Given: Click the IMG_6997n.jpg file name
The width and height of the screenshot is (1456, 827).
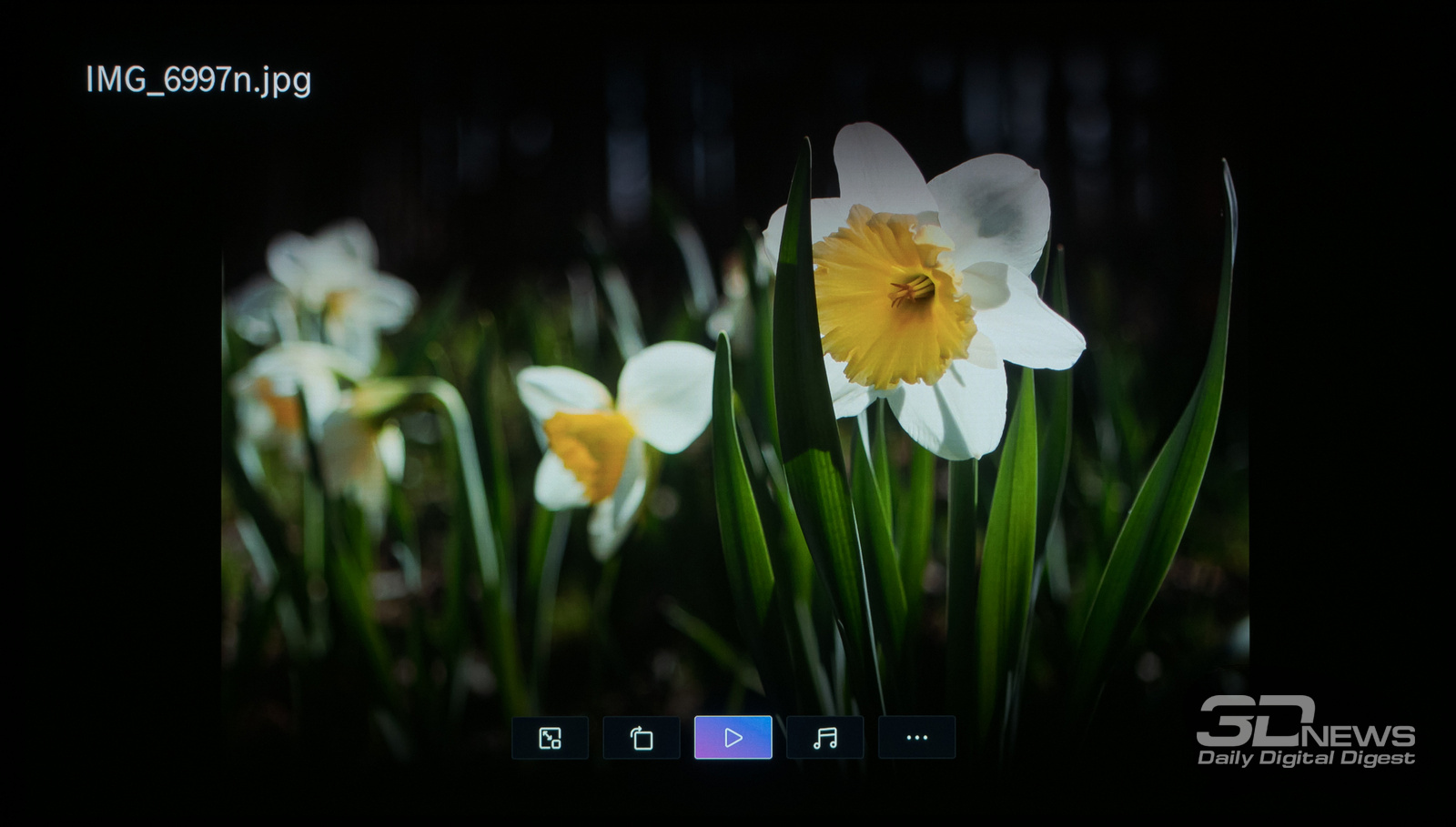Looking at the screenshot, I should (198, 80).
